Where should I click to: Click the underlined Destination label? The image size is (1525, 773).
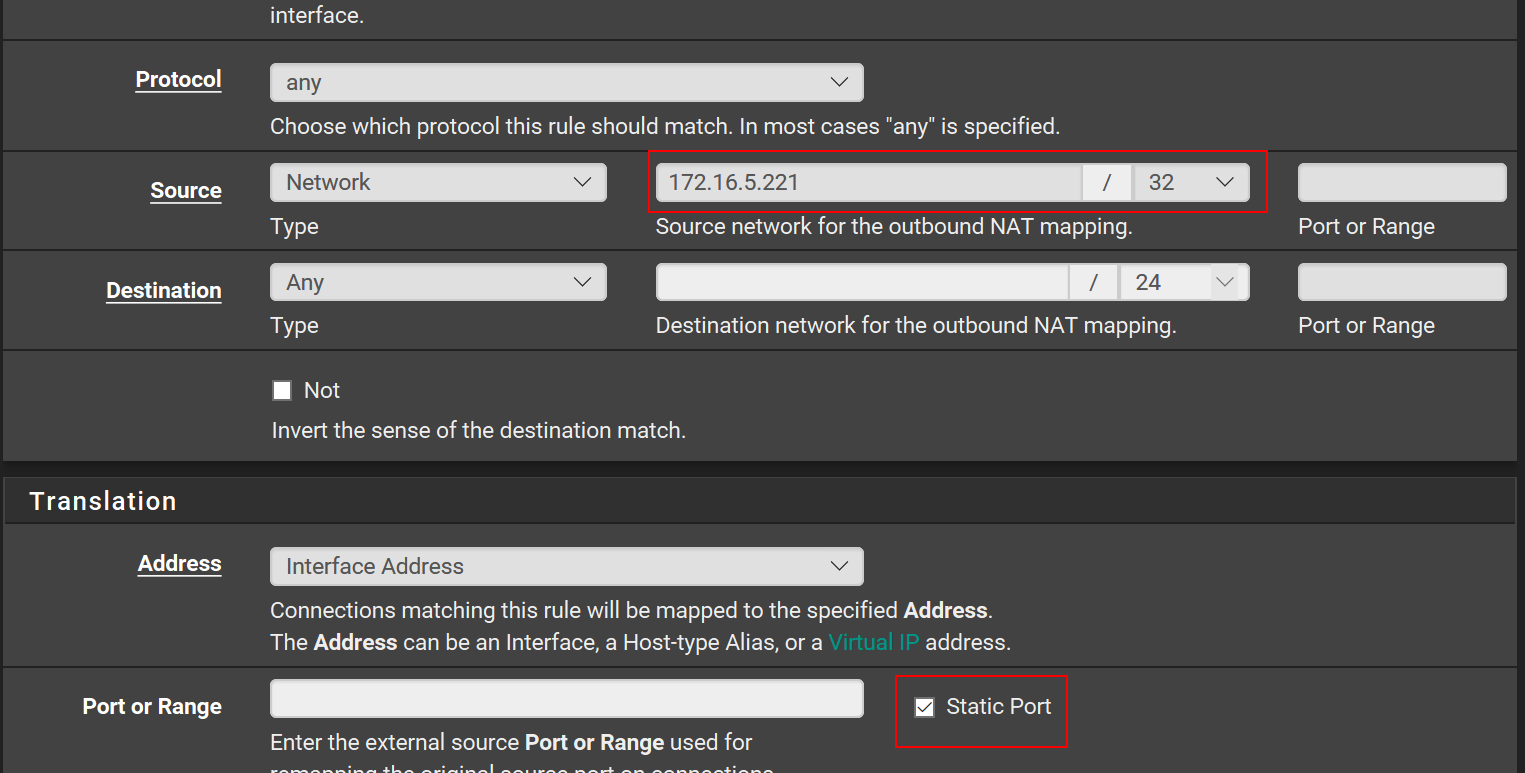coord(164,291)
